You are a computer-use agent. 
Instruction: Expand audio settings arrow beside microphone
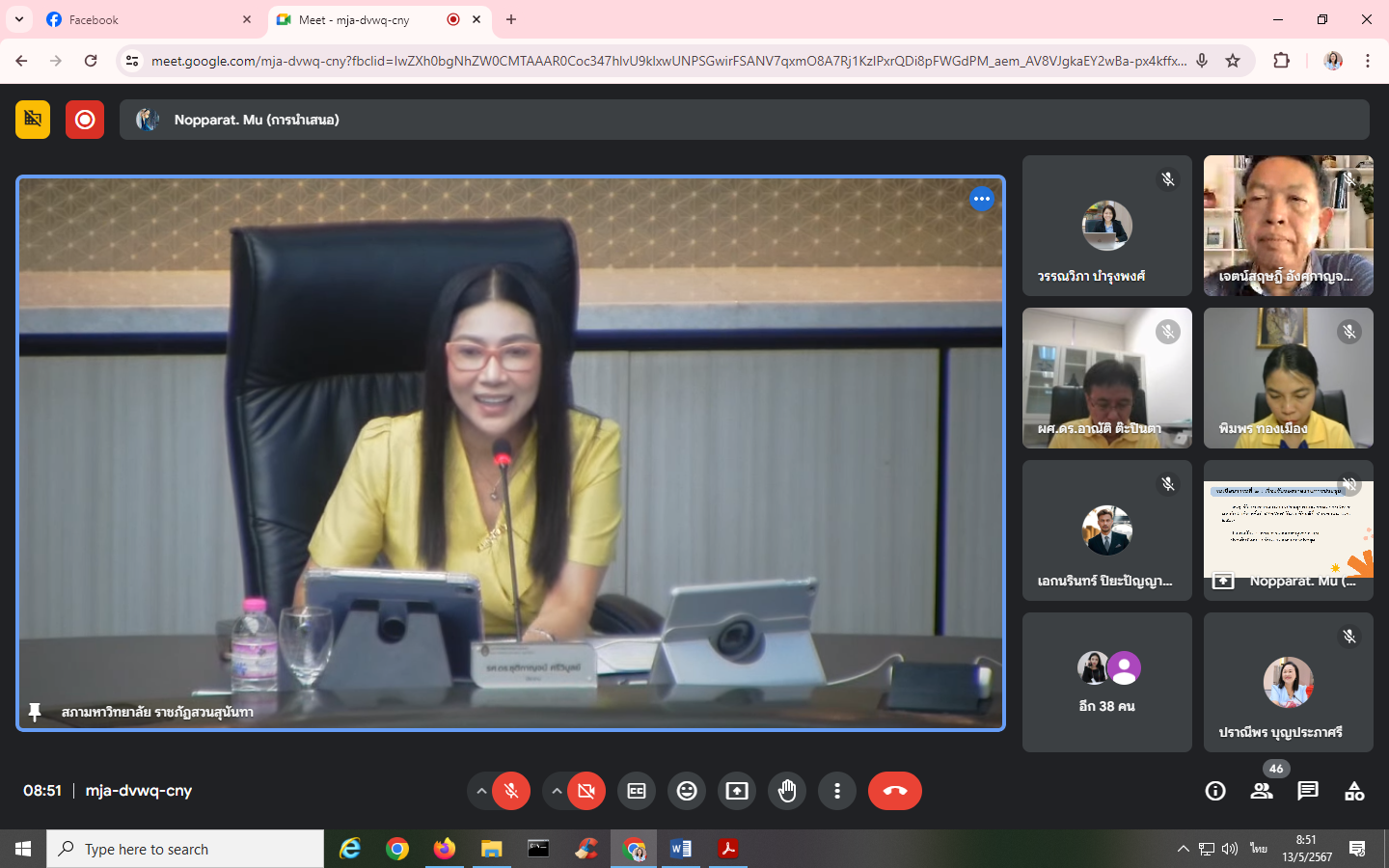point(480,791)
